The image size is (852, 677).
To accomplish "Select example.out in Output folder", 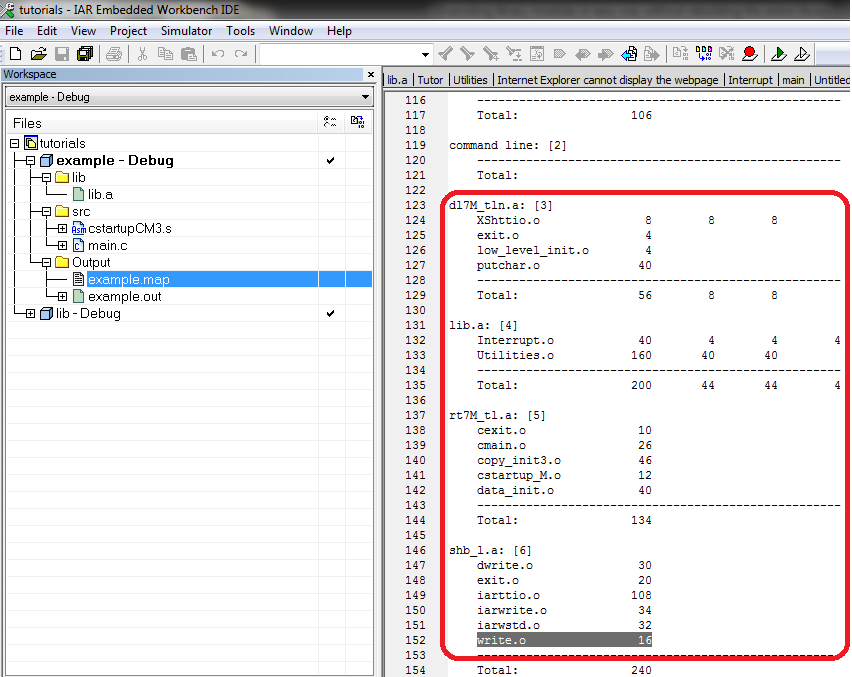I will pyautogui.click(x=124, y=297).
